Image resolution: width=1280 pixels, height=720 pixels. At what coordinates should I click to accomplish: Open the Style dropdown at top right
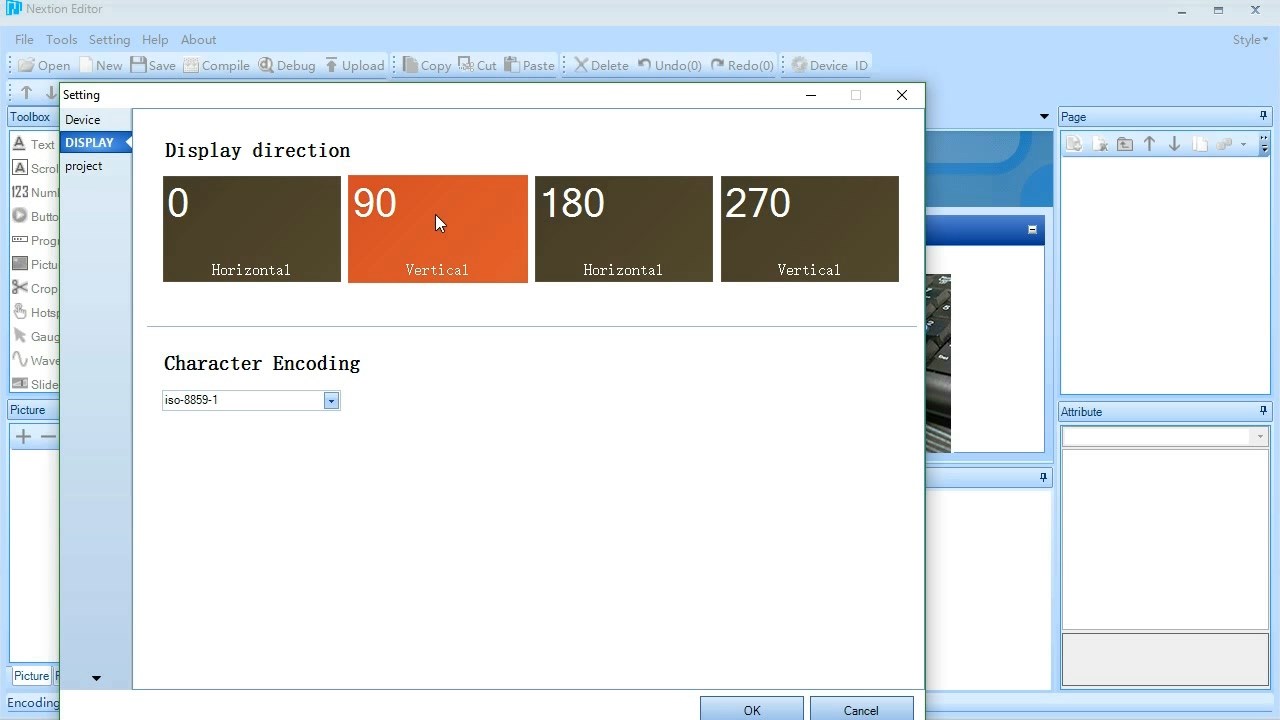click(x=1250, y=40)
